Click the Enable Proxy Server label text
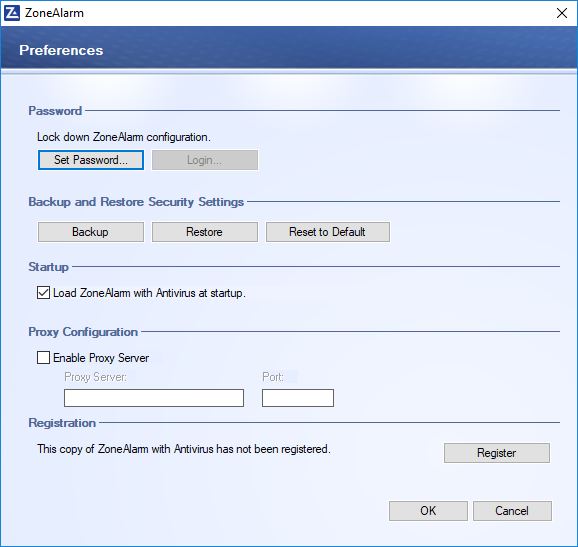This screenshot has width=578, height=547. point(101,358)
